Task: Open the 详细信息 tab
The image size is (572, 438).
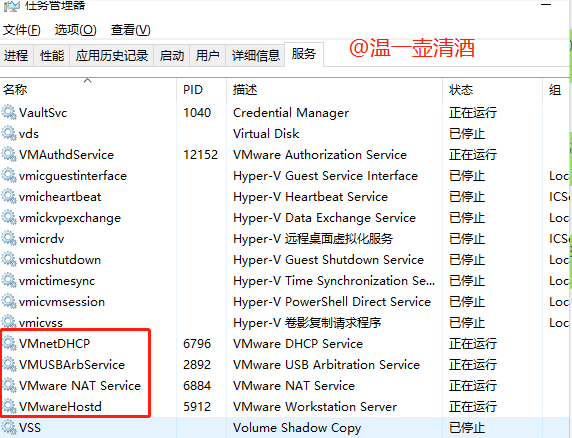Action: tap(255, 56)
